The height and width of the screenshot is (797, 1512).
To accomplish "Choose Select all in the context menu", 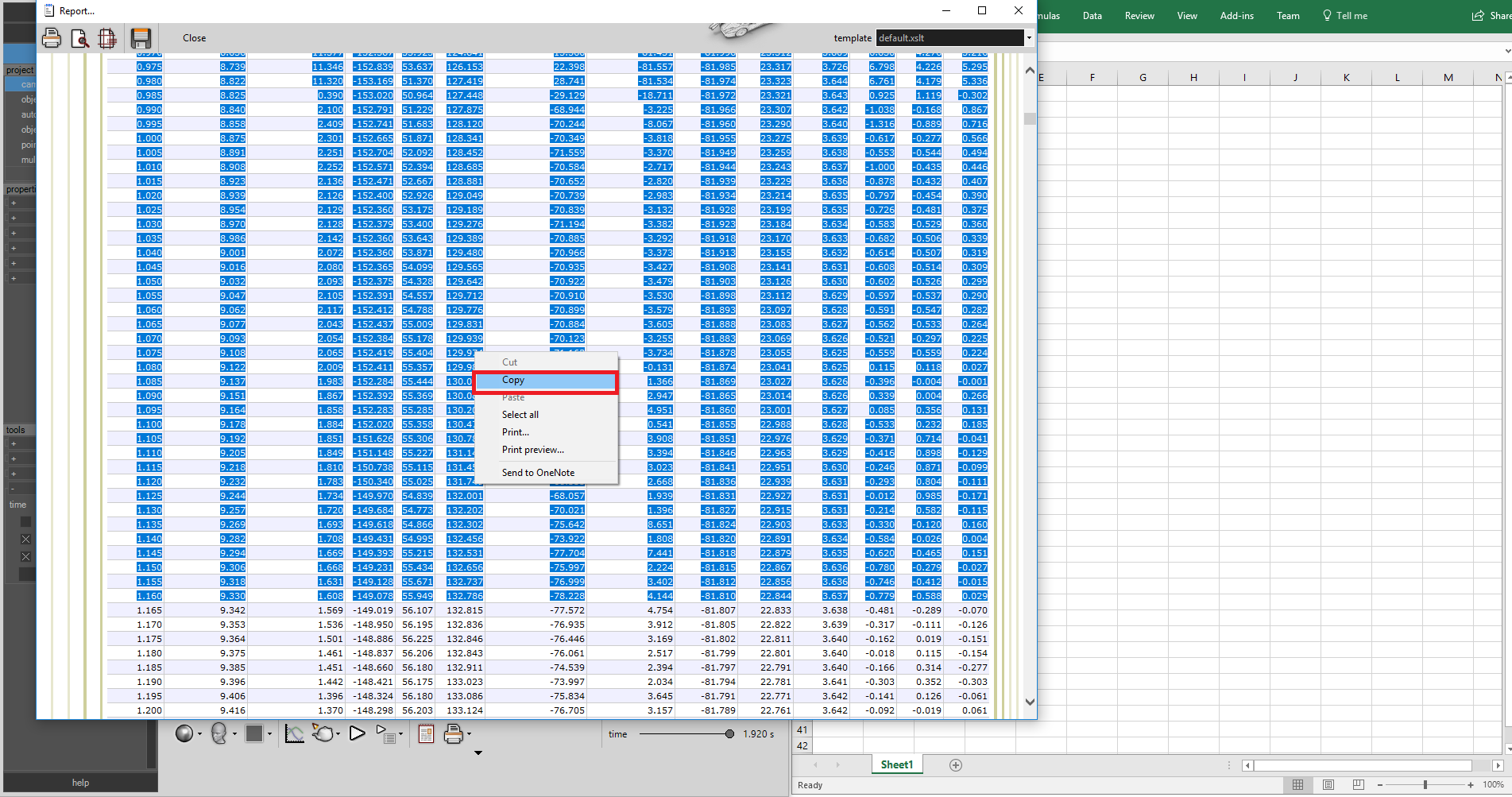I will coord(546,415).
